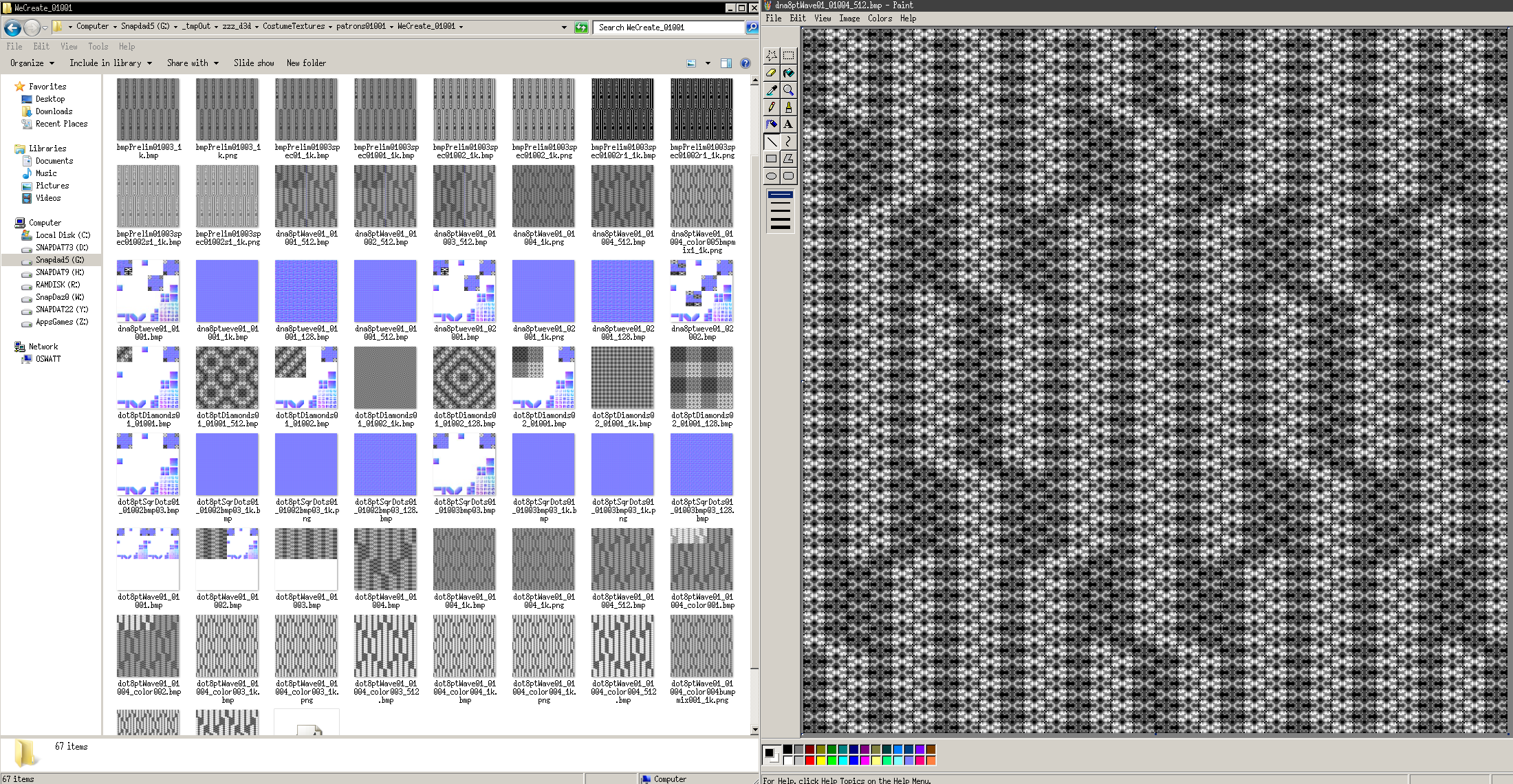Activate the Free-Form Select star tool

click(771, 56)
